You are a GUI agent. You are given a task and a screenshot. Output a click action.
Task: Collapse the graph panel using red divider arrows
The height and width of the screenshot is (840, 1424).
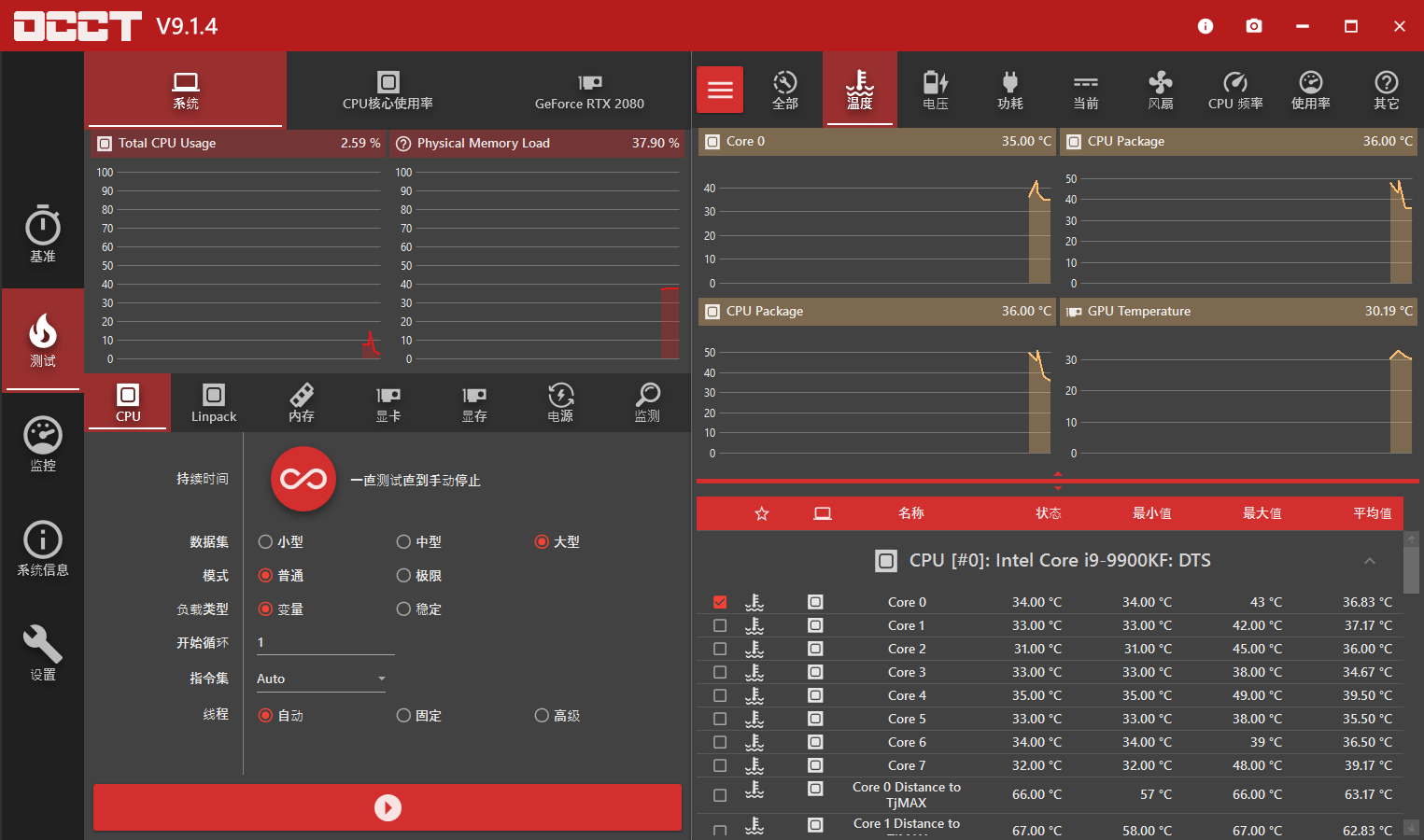tap(1058, 481)
